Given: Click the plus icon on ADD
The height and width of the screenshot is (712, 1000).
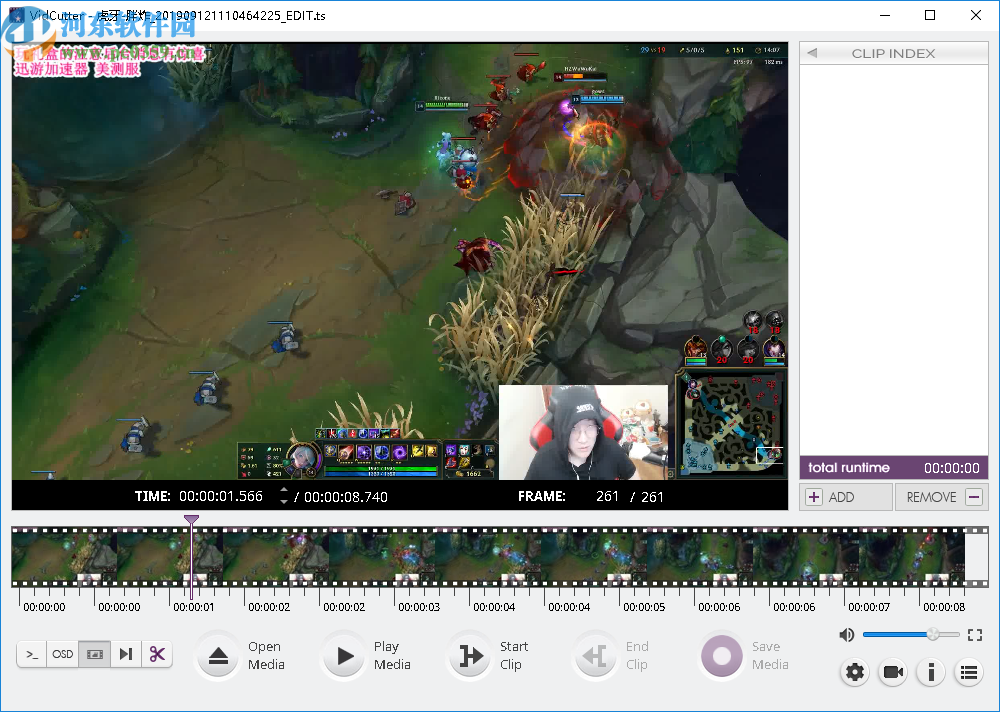Looking at the screenshot, I should [x=814, y=497].
